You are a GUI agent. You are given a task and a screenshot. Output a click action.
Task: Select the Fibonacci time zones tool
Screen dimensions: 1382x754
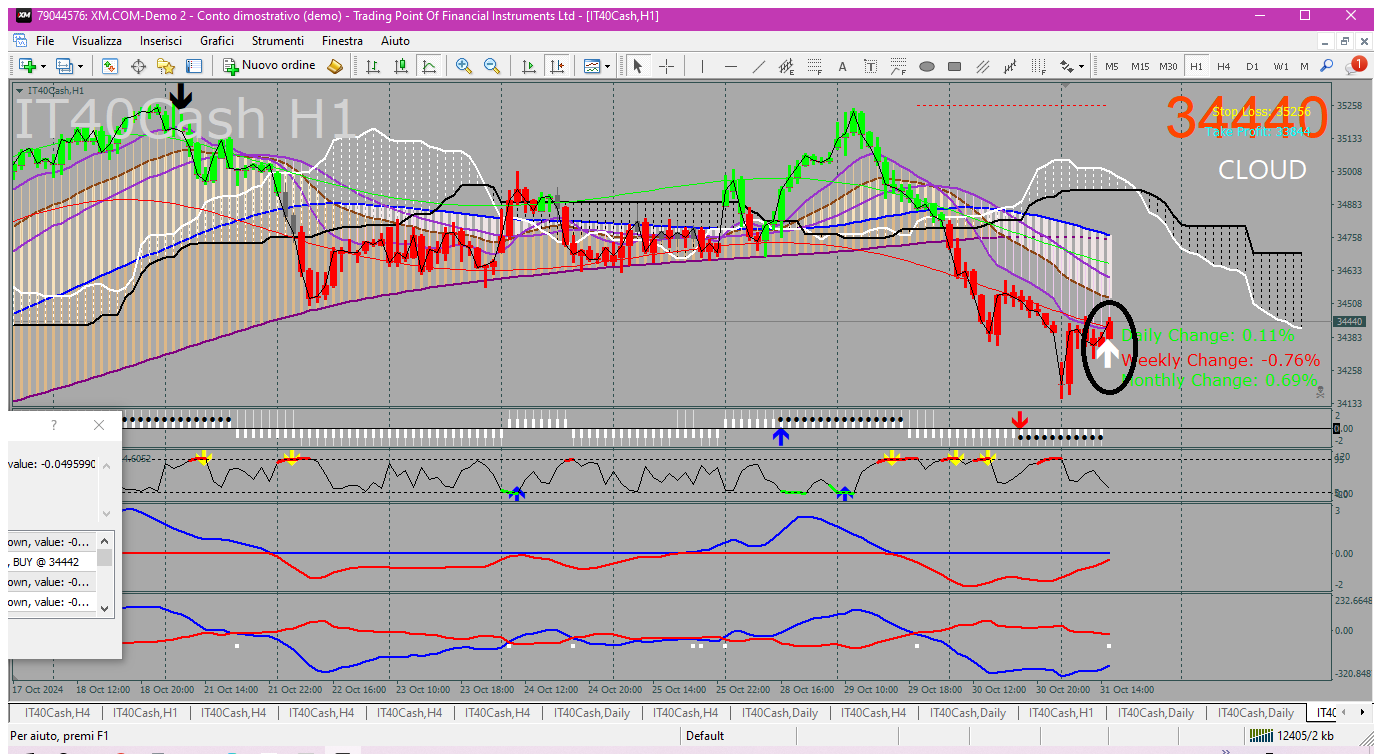pyautogui.click(x=1039, y=66)
